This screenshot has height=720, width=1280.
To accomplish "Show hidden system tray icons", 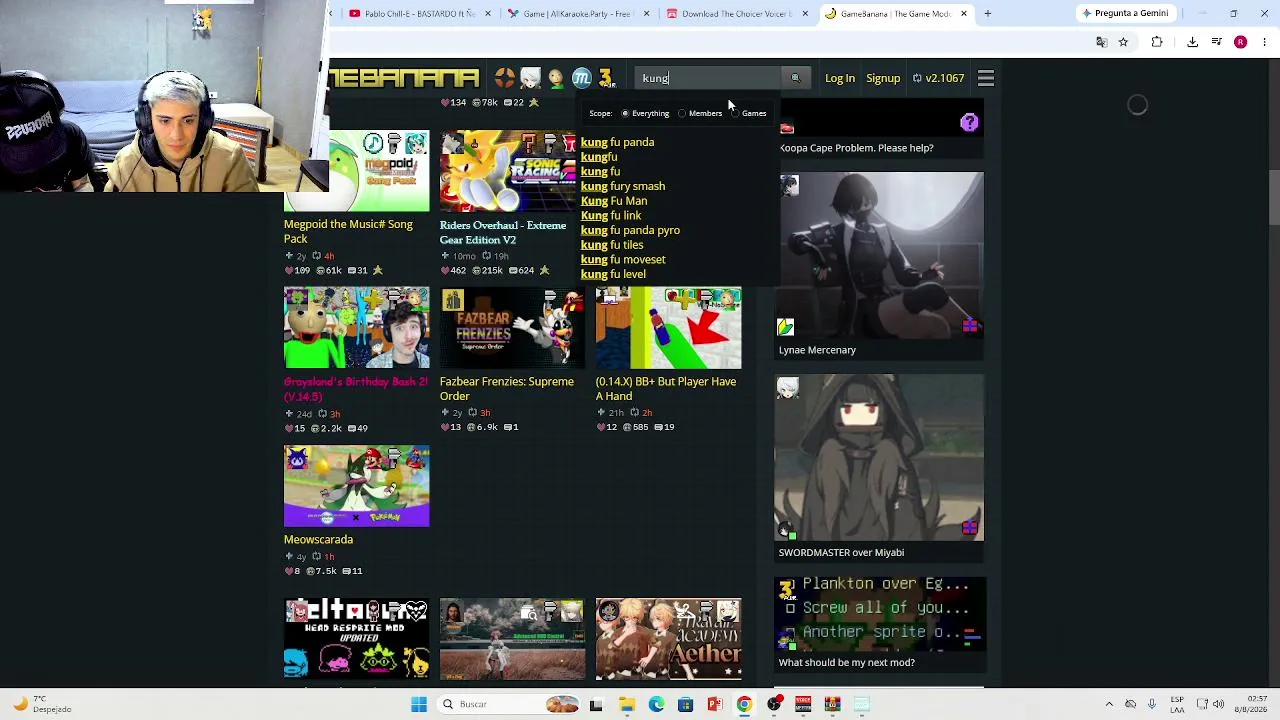I will (1108, 704).
